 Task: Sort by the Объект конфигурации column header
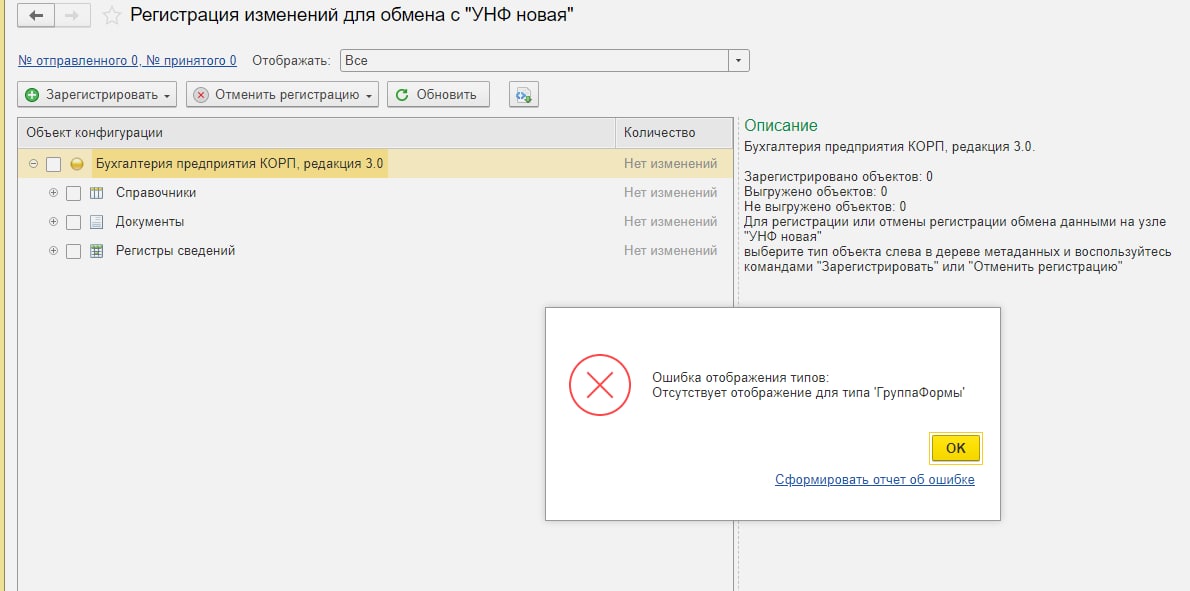pyautogui.click(x=316, y=133)
